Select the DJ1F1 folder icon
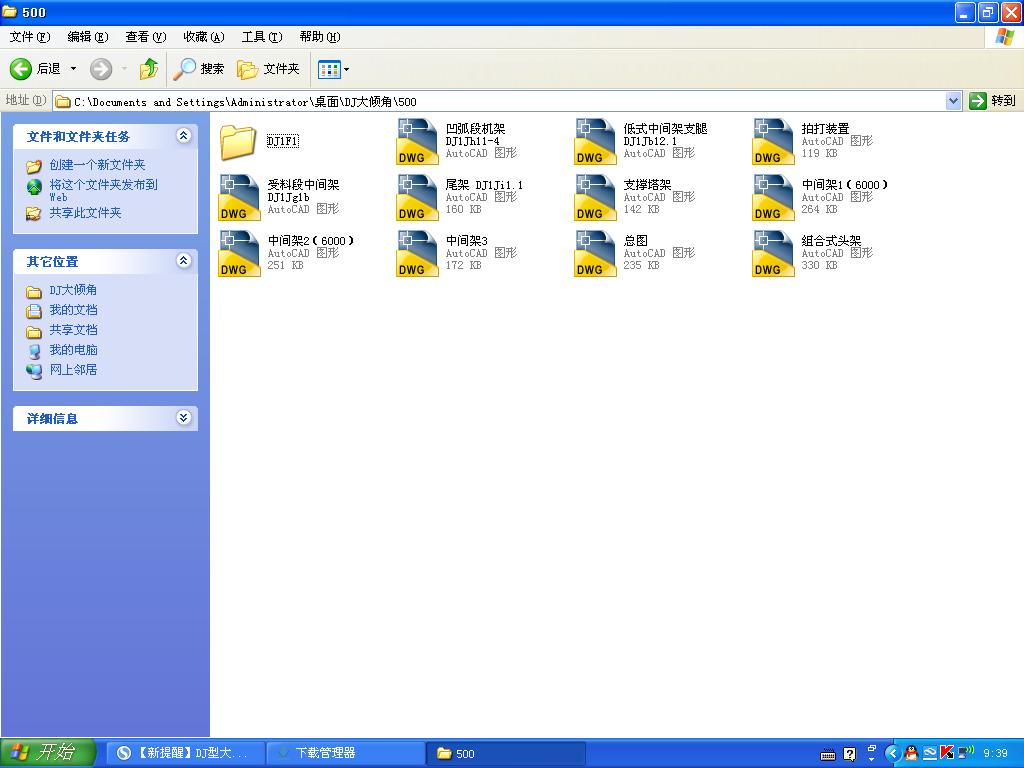Screen dimensions: 1024x768 coord(238,142)
